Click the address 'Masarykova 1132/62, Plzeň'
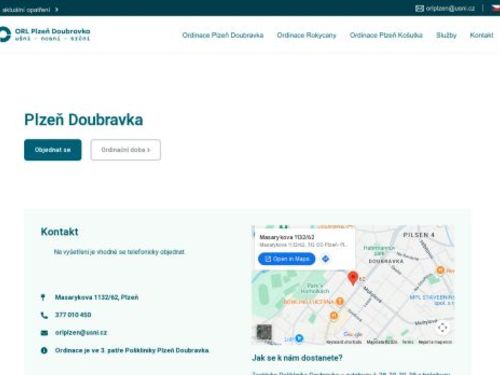500x375 pixels. tap(96, 297)
